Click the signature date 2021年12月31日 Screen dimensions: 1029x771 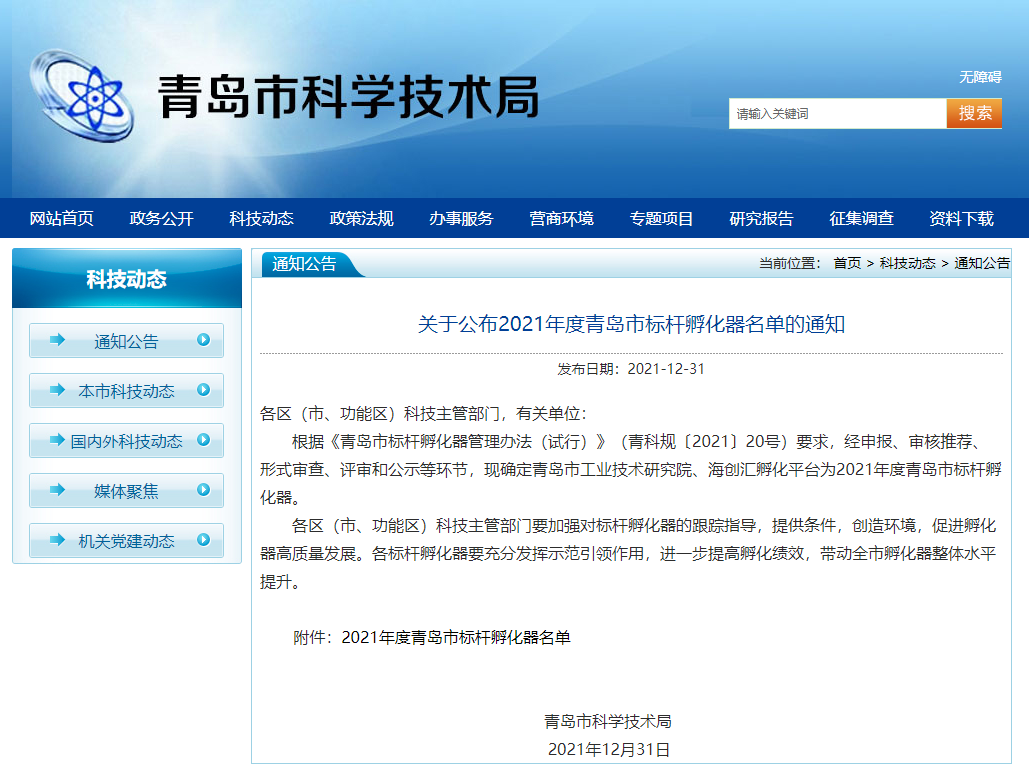609,749
